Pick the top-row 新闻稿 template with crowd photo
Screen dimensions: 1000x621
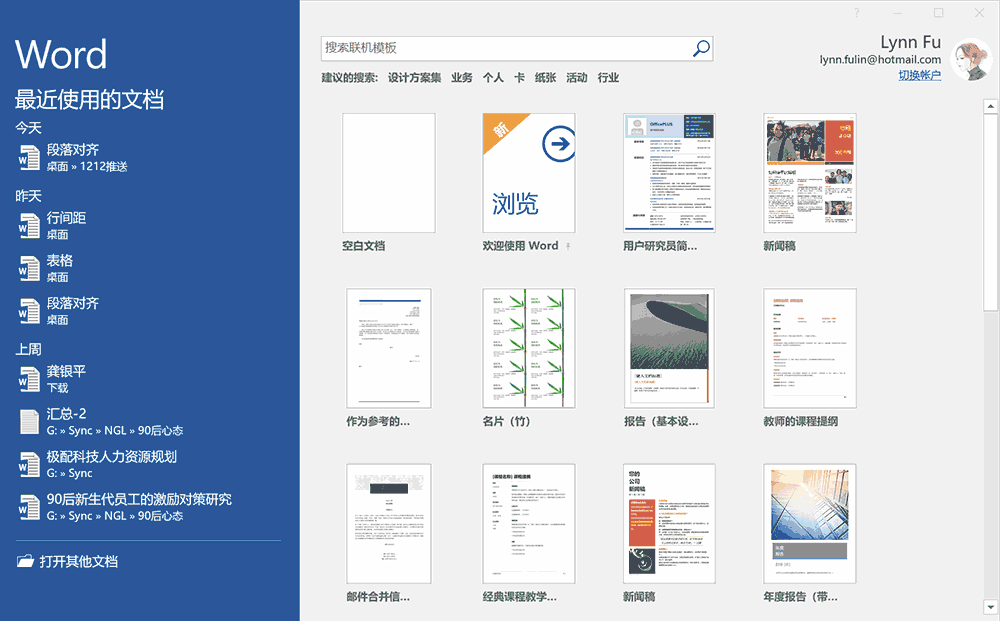pyautogui.click(x=809, y=173)
